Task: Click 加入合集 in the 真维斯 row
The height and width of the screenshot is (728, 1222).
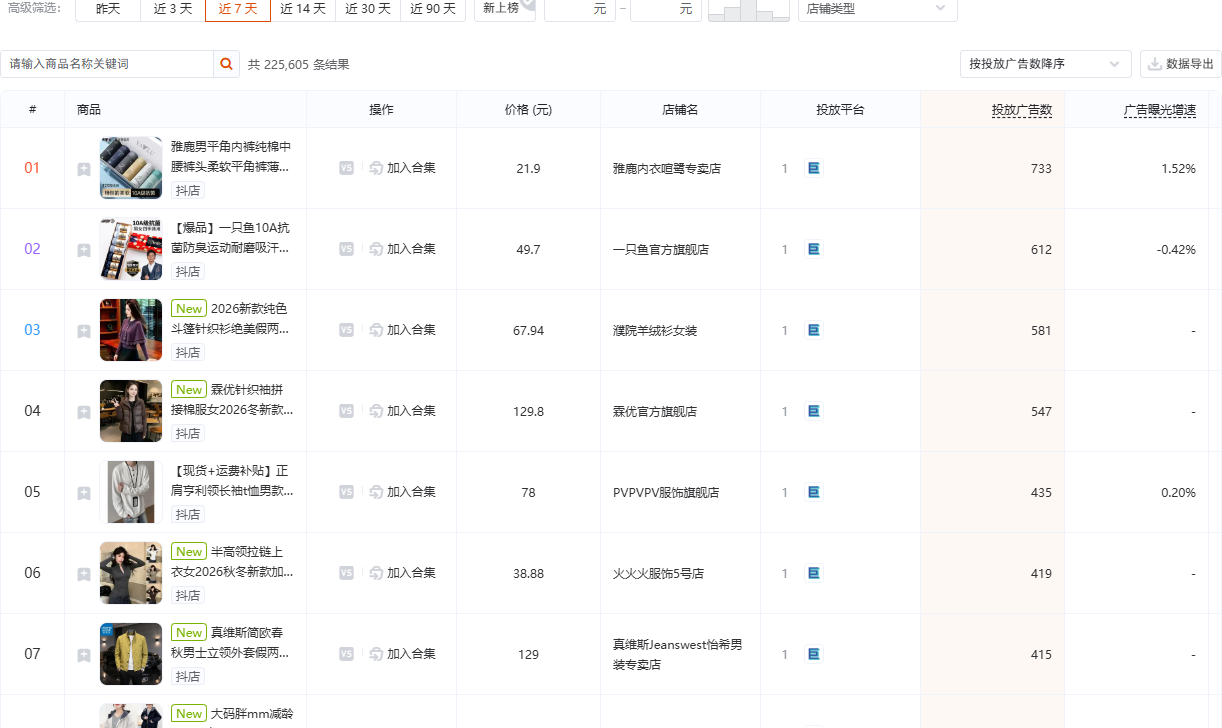Action: (x=403, y=654)
